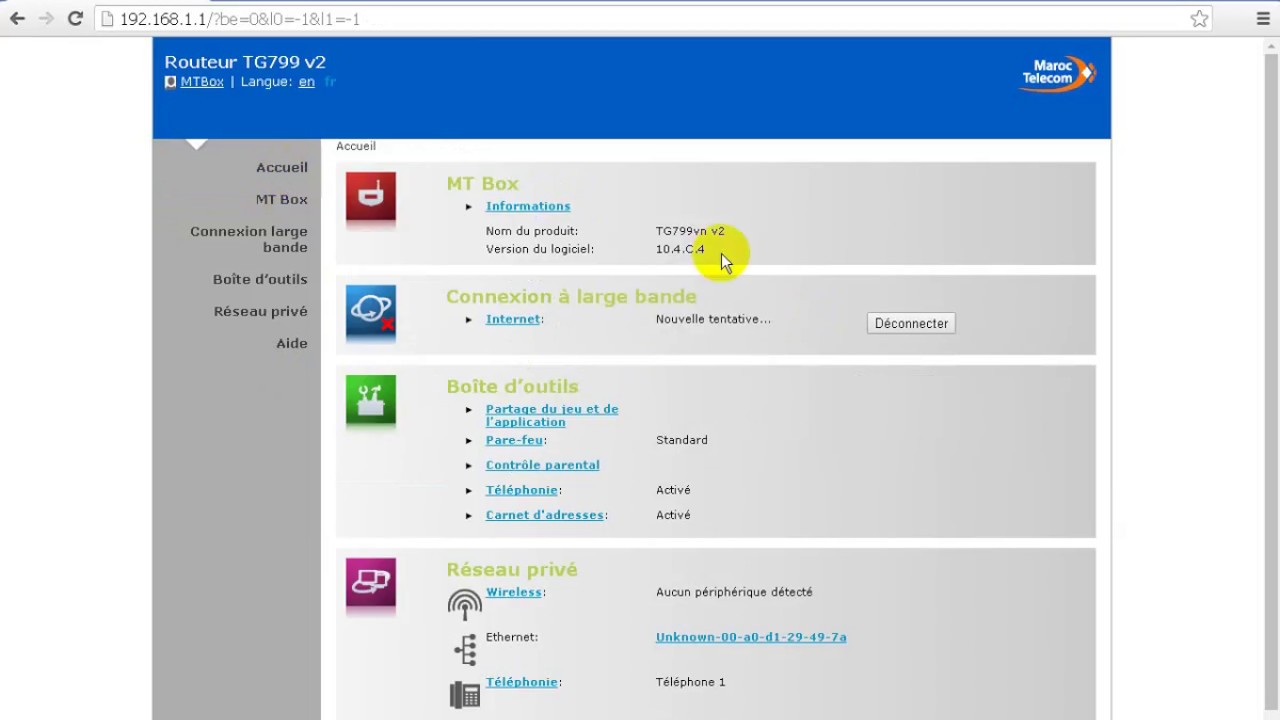Viewport: 1280px width, 720px height.
Task: Open Téléphonie link under Boîte d'outils
Action: click(522, 490)
